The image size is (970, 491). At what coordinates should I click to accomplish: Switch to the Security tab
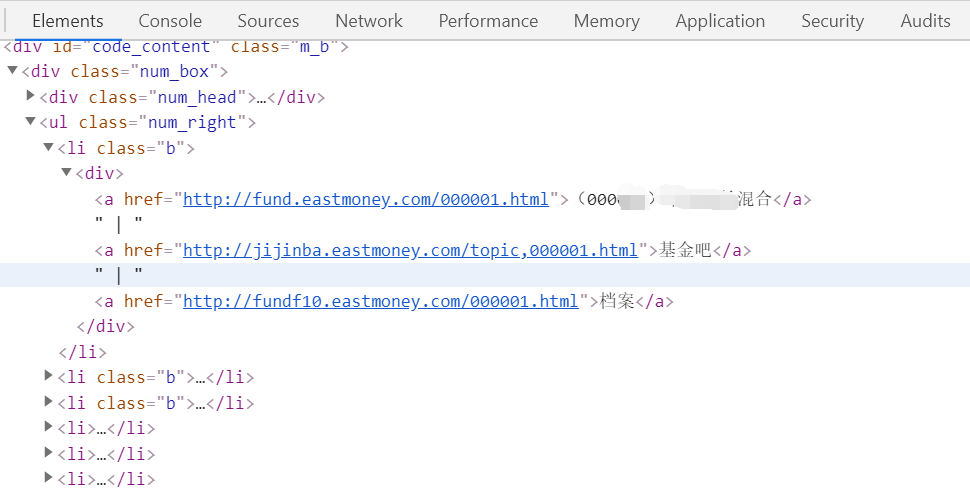click(x=832, y=21)
